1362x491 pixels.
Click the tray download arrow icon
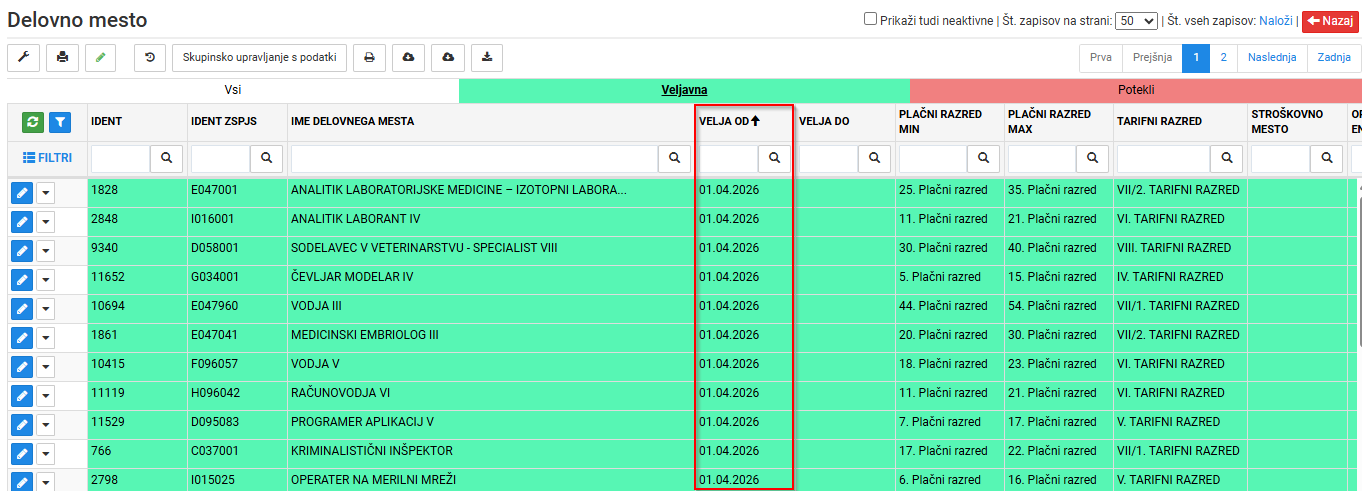[x=487, y=58]
